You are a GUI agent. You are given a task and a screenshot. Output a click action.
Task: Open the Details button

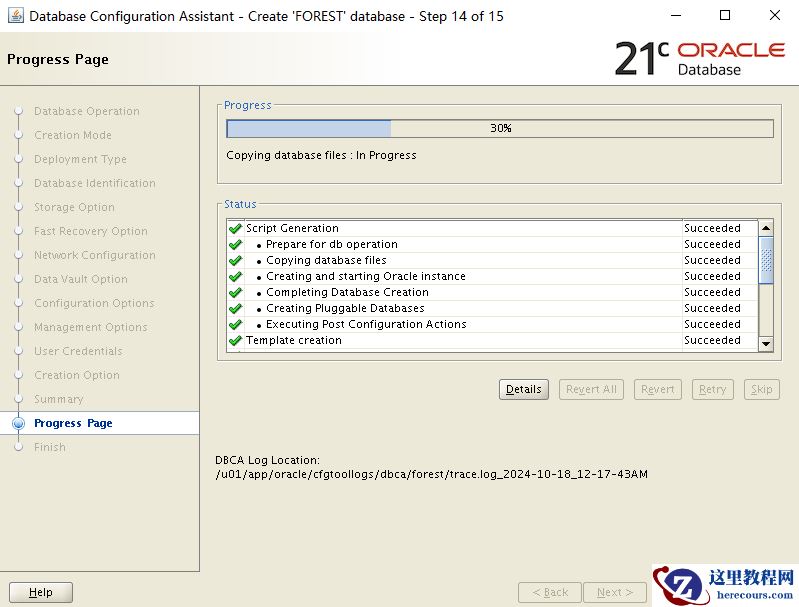(x=523, y=389)
